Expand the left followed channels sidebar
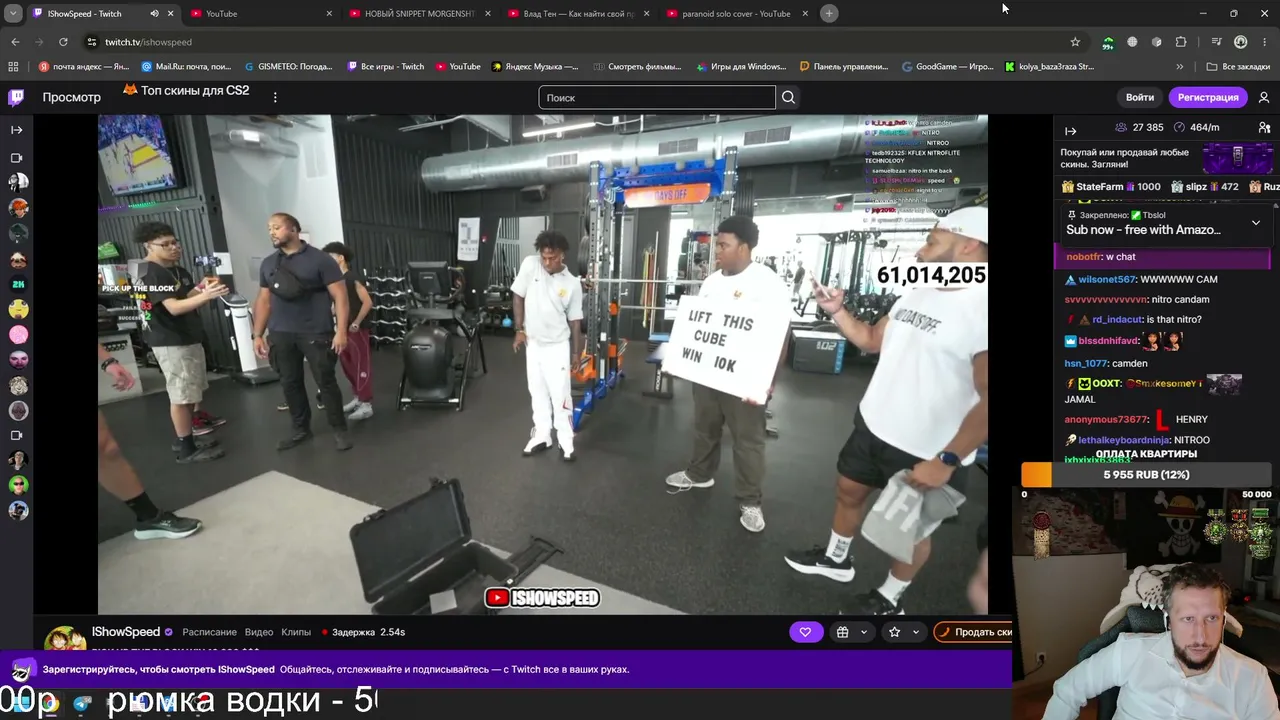Screen dimensions: 1280x720 click(16, 129)
